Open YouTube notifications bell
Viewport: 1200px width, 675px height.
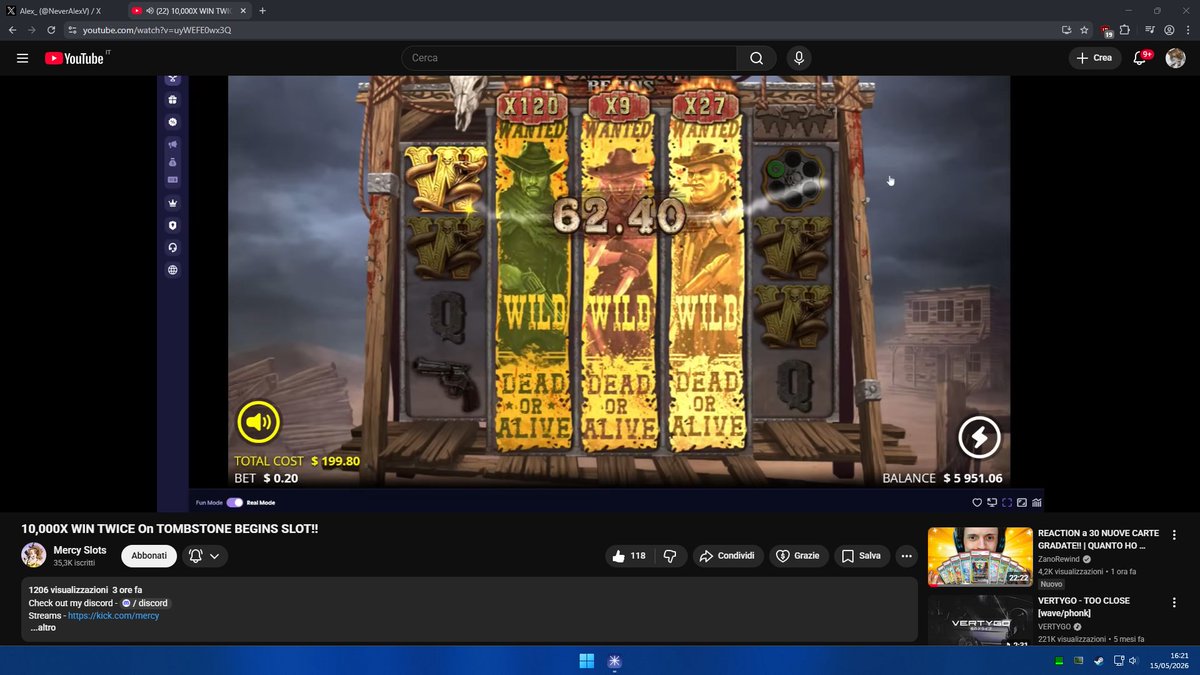[1140, 58]
